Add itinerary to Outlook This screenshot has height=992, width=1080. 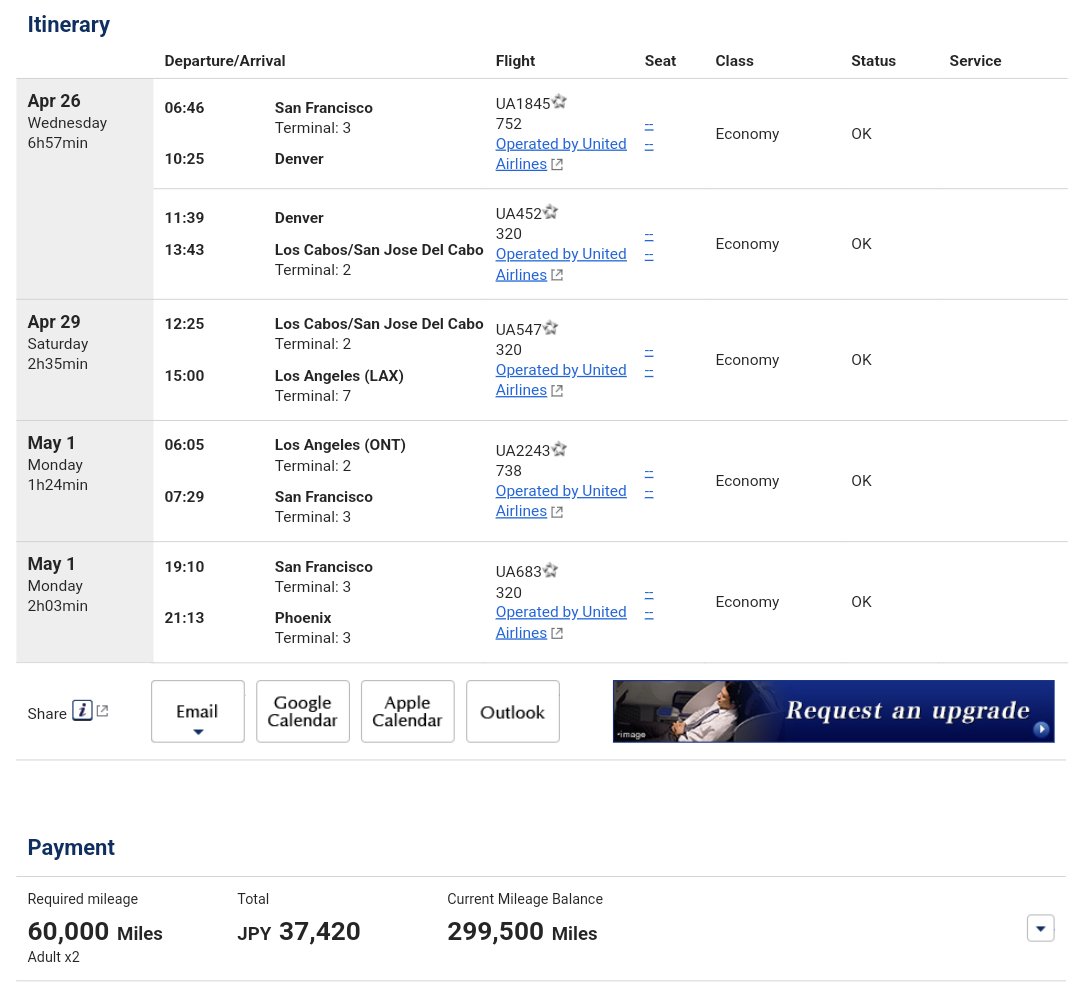512,712
